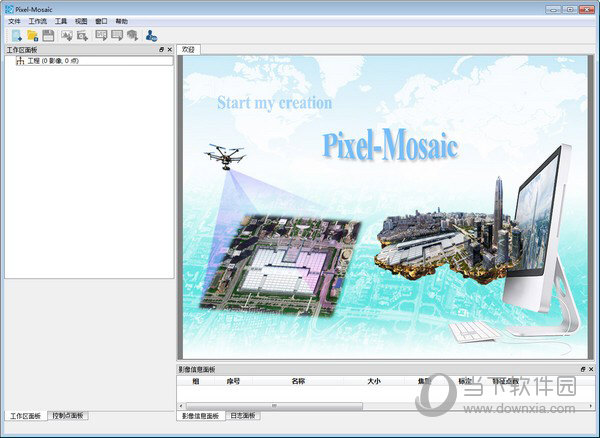Click the scroll-right arrow in image info table
The image size is (600, 438).
point(591,406)
